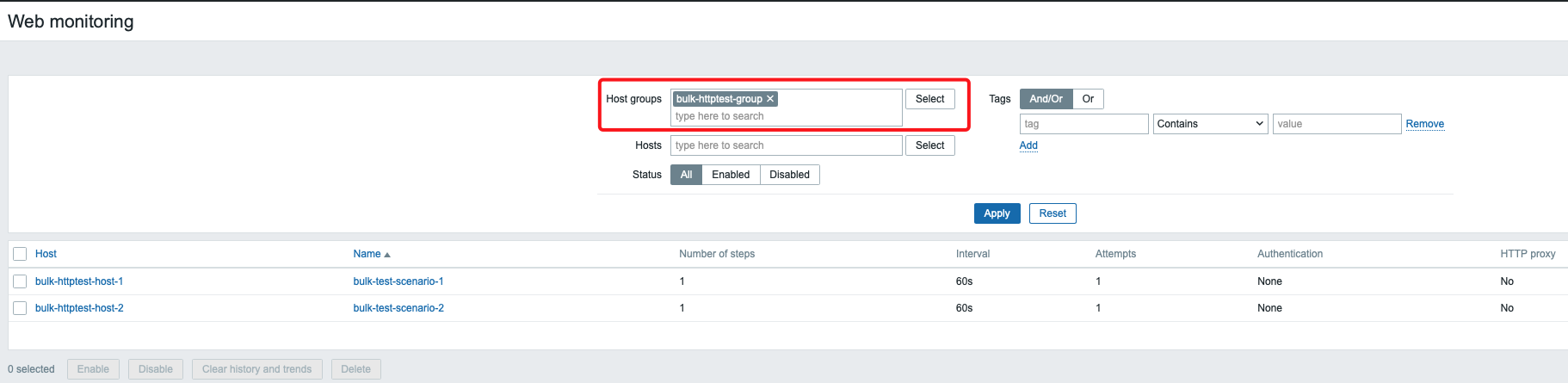Image resolution: width=1568 pixels, height=383 pixels.
Task: Open the Contains operator dropdown
Action: tap(1210, 124)
